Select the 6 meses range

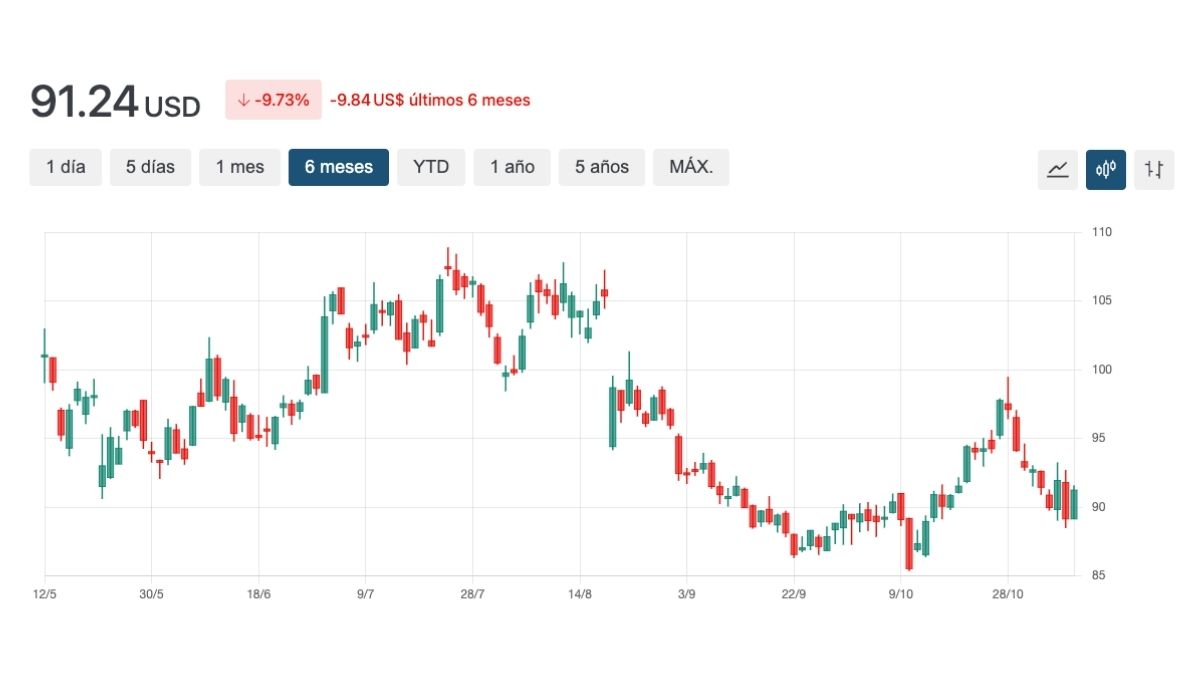point(338,167)
